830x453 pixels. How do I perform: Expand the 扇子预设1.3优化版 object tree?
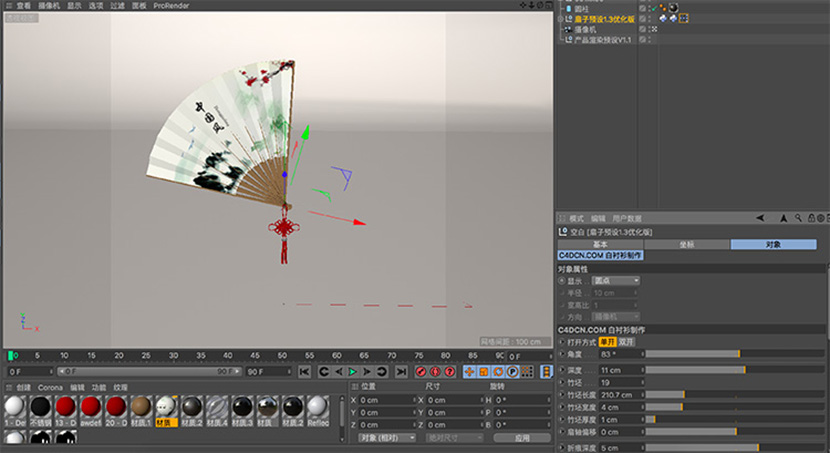point(560,19)
